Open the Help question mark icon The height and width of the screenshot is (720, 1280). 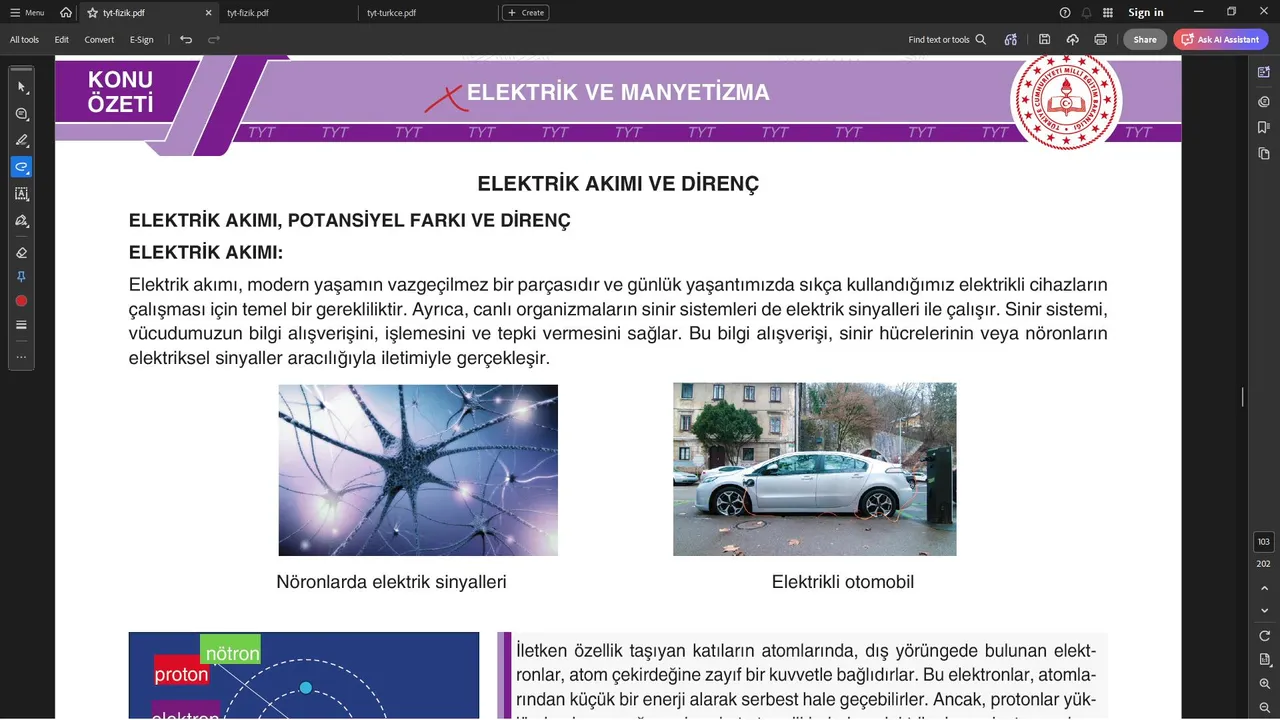click(x=1065, y=13)
